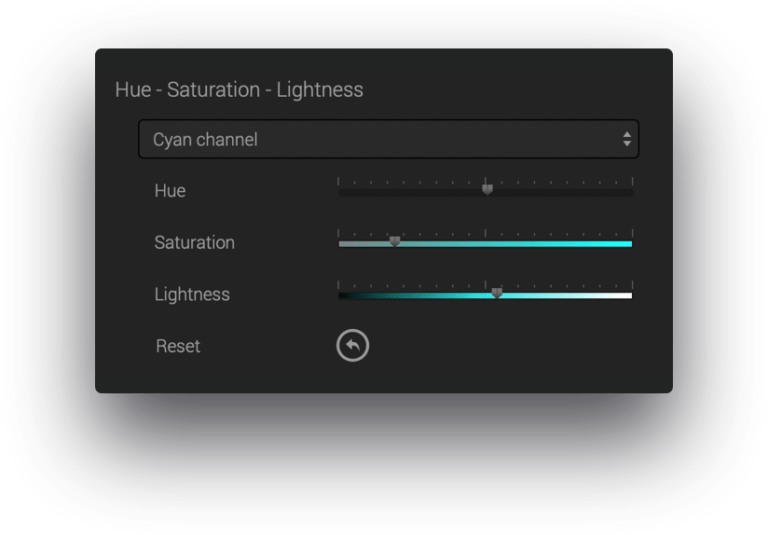This screenshot has height=535, width=768.
Task: Click the far left end of Hue slider
Action: (x=340, y=191)
